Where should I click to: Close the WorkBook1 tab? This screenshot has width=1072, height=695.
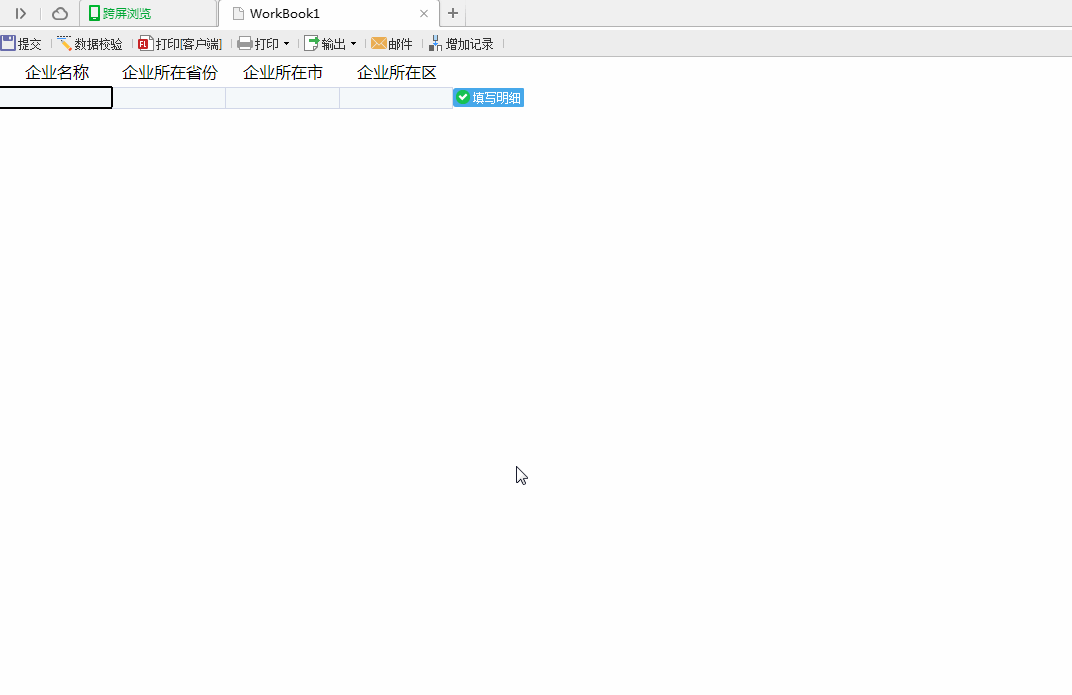[424, 13]
